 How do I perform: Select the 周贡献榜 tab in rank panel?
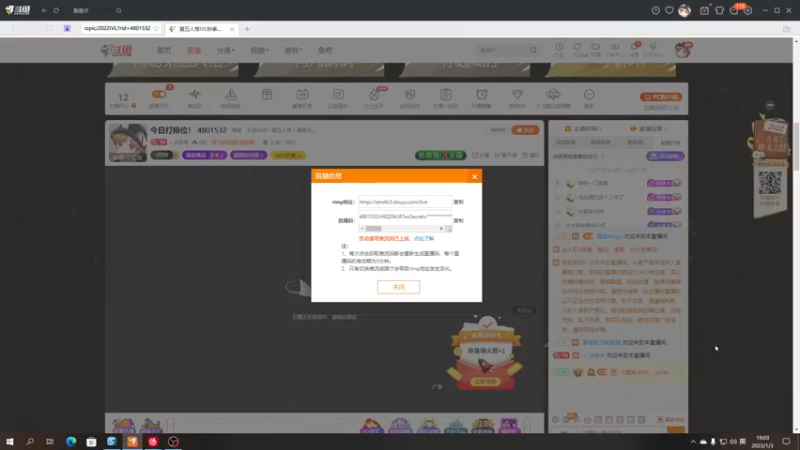pyautogui.click(x=600, y=142)
